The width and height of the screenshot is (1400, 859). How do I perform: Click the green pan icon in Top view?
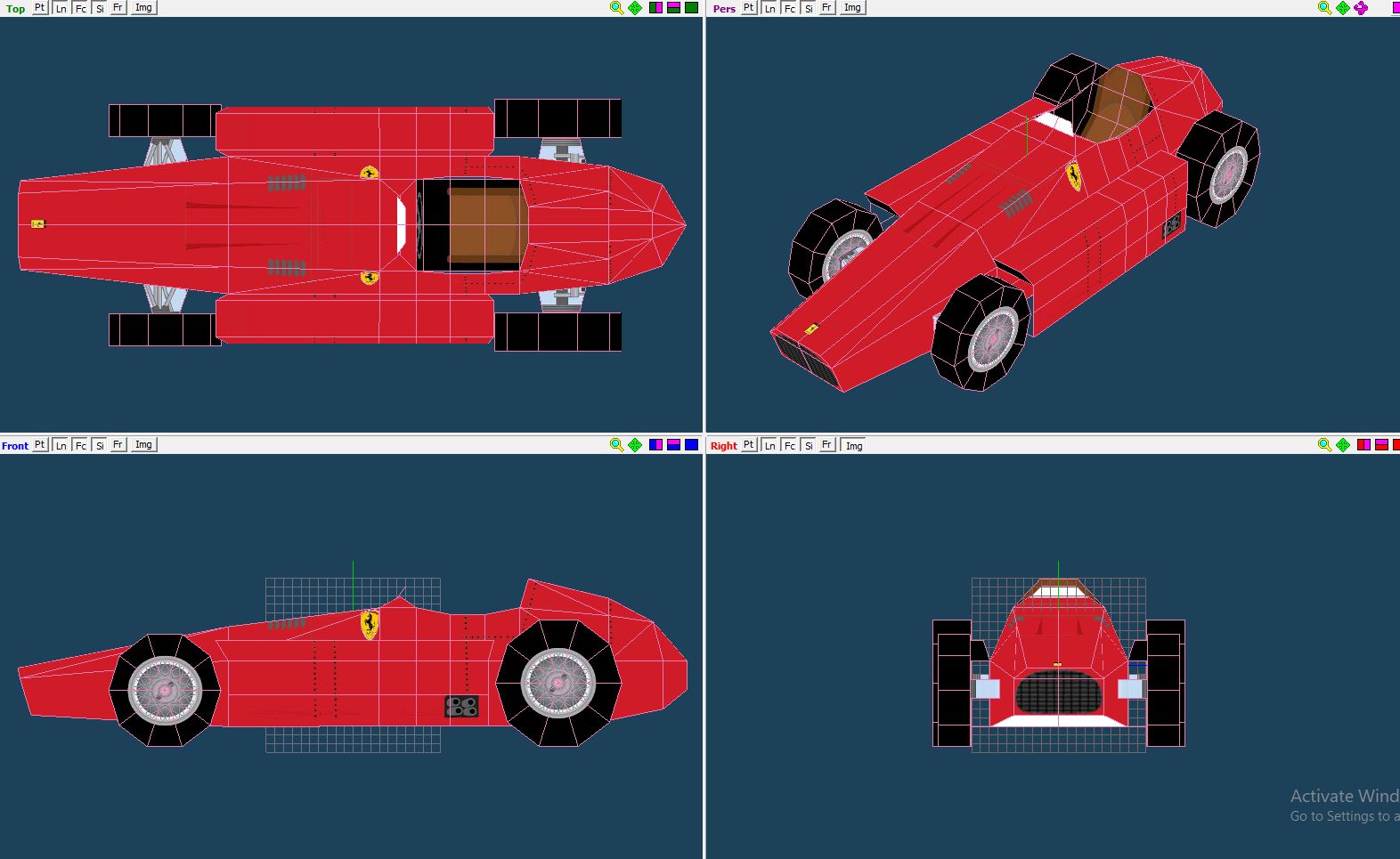pos(635,8)
